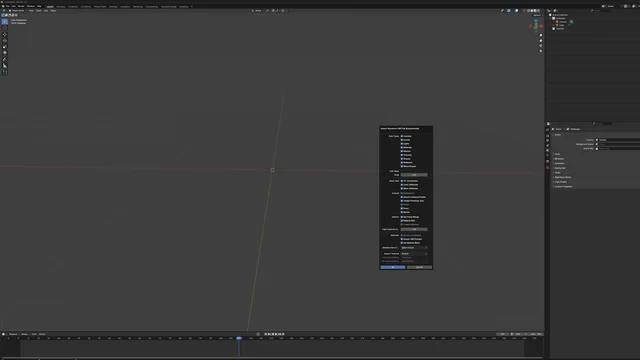Screen dimensions: 640x360
Task: Toggle viewport gizmos icon in header
Action: point(509,11)
